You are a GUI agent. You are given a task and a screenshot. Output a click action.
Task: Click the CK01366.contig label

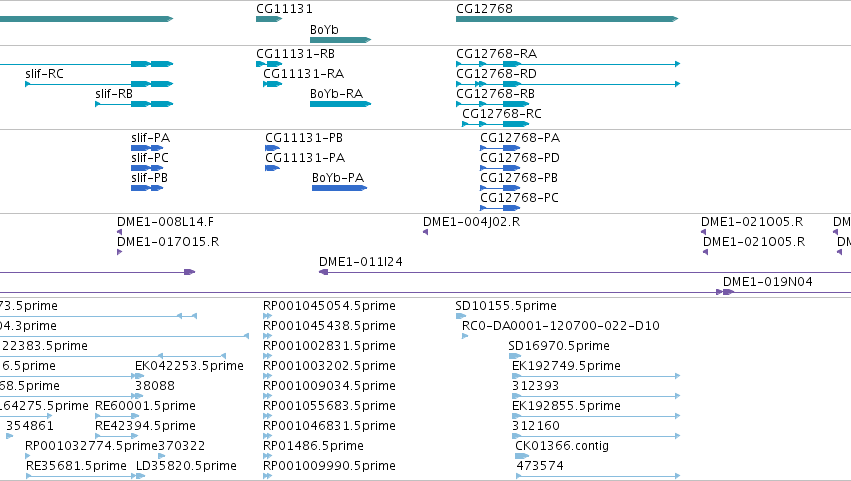pyautogui.click(x=562, y=447)
